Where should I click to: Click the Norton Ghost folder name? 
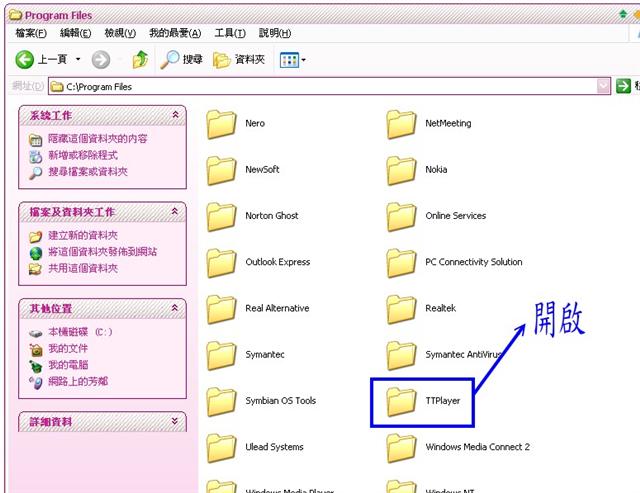[x=272, y=216]
